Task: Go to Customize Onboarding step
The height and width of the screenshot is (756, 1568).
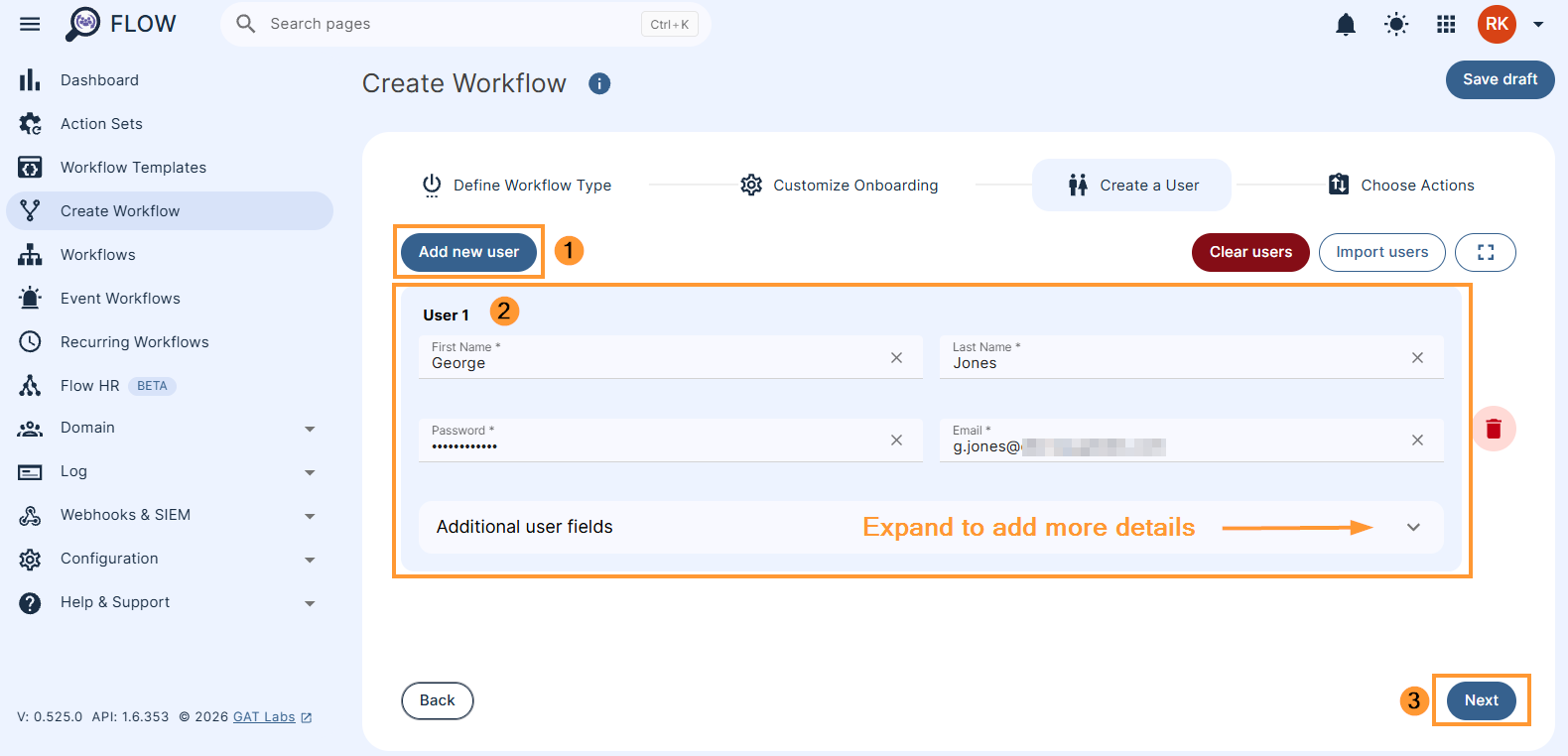Action: pos(840,186)
